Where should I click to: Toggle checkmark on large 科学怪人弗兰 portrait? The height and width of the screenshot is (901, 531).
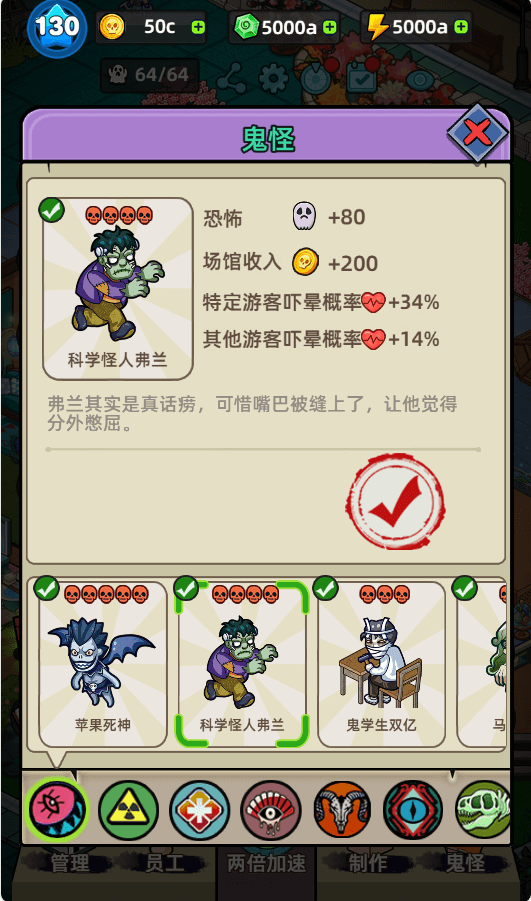52,210
